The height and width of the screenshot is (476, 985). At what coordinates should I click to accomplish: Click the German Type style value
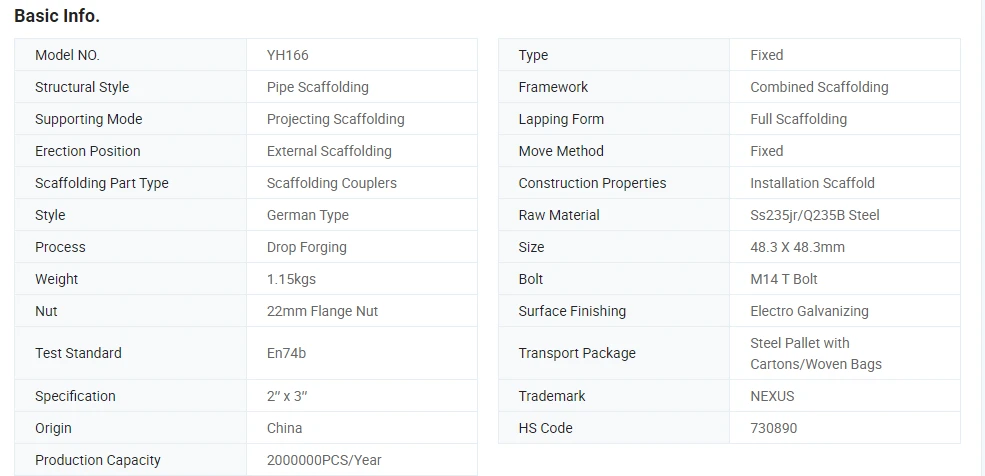(x=308, y=215)
